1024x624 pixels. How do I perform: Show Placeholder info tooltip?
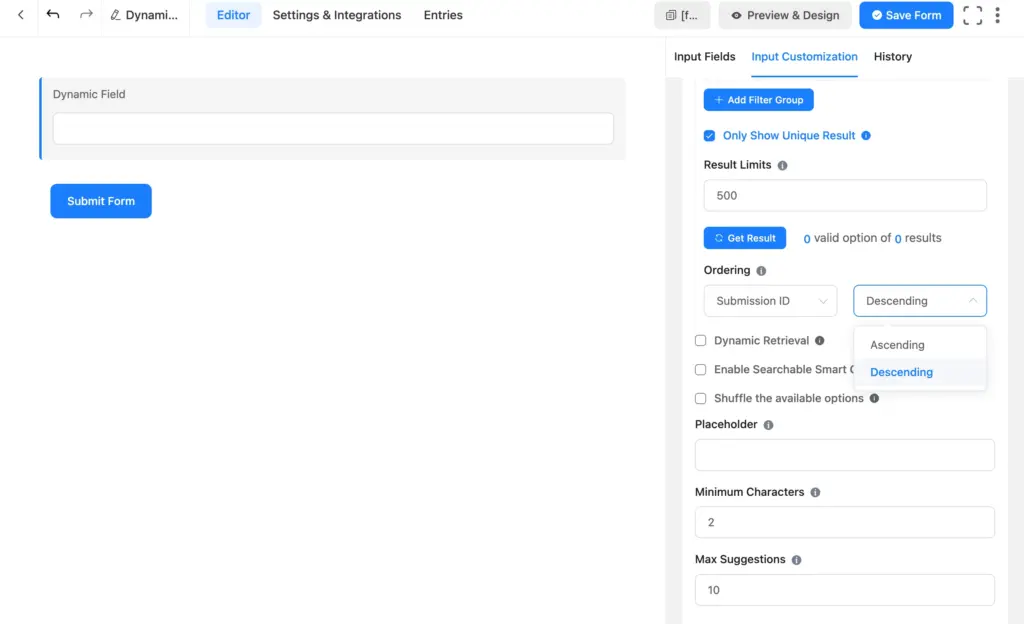point(768,425)
